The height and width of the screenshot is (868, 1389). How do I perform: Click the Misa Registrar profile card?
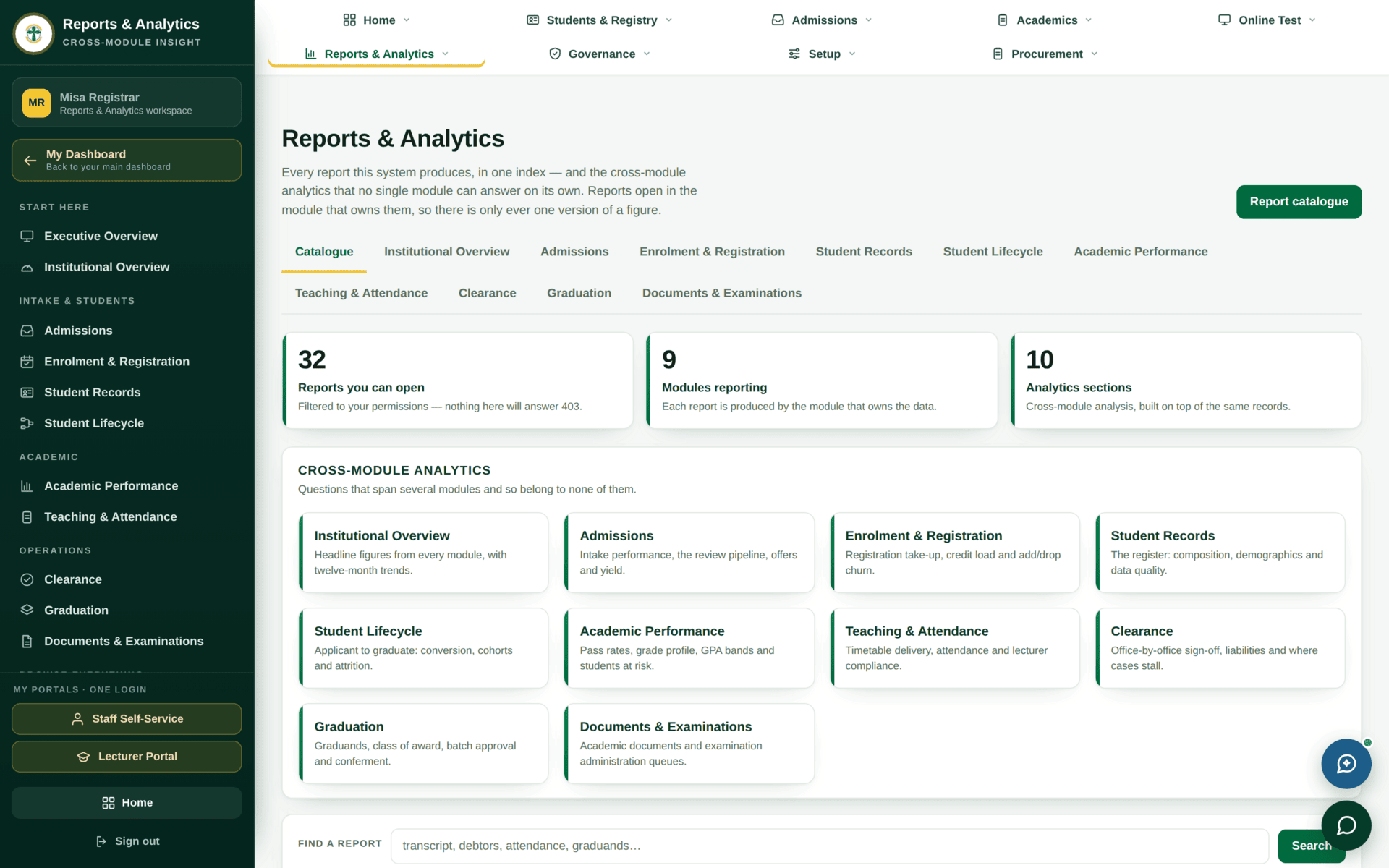[x=127, y=103]
